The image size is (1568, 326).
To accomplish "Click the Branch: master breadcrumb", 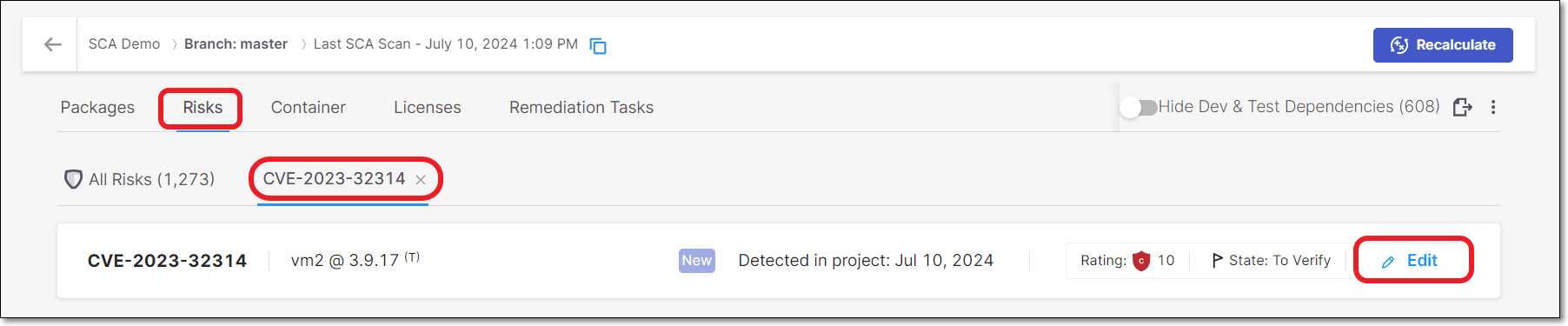I will coord(236,44).
